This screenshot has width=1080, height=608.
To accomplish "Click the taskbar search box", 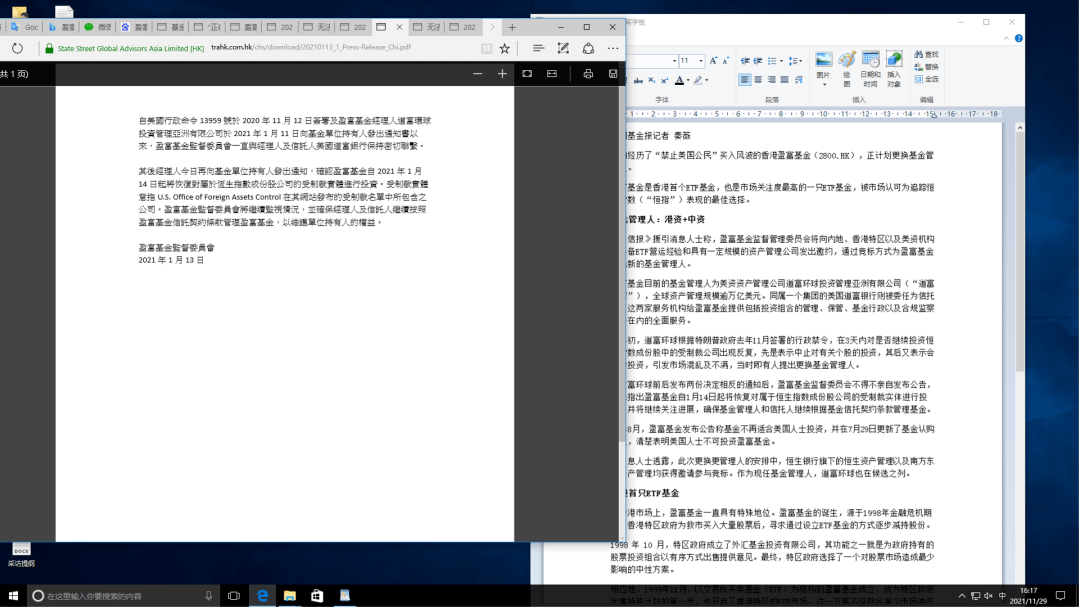I will pyautogui.click(x=124, y=596).
